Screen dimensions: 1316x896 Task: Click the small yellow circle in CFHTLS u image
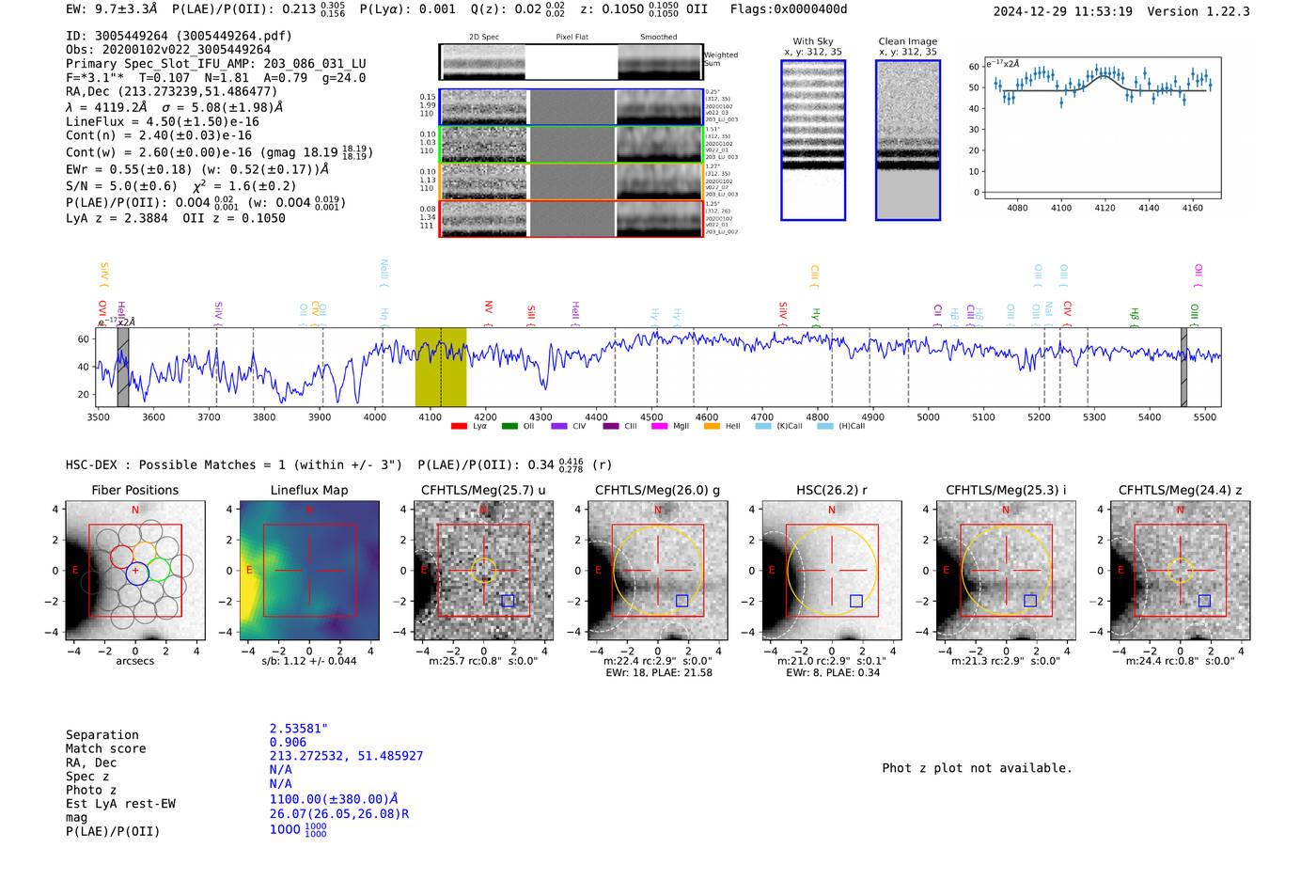click(x=484, y=570)
